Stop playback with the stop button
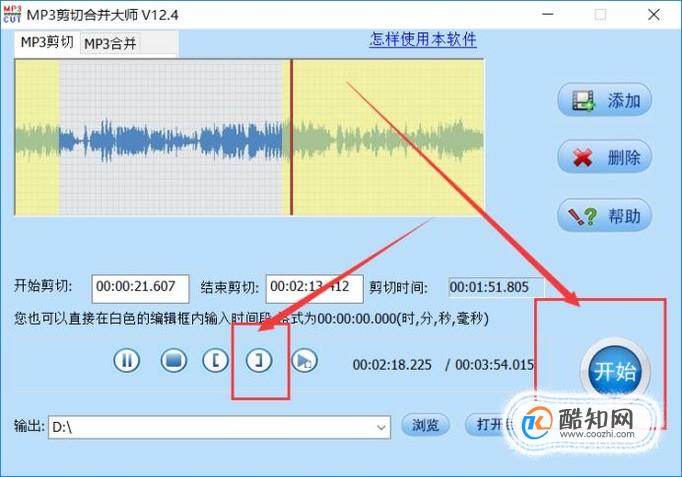The width and height of the screenshot is (682, 477). (x=174, y=360)
